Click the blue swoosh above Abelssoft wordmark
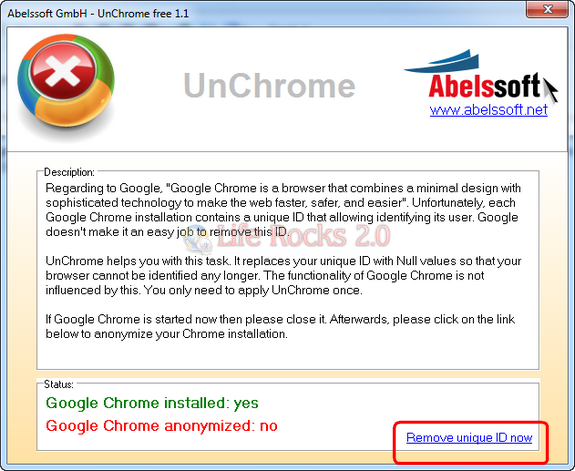The height and width of the screenshot is (471, 575). click(x=442, y=61)
